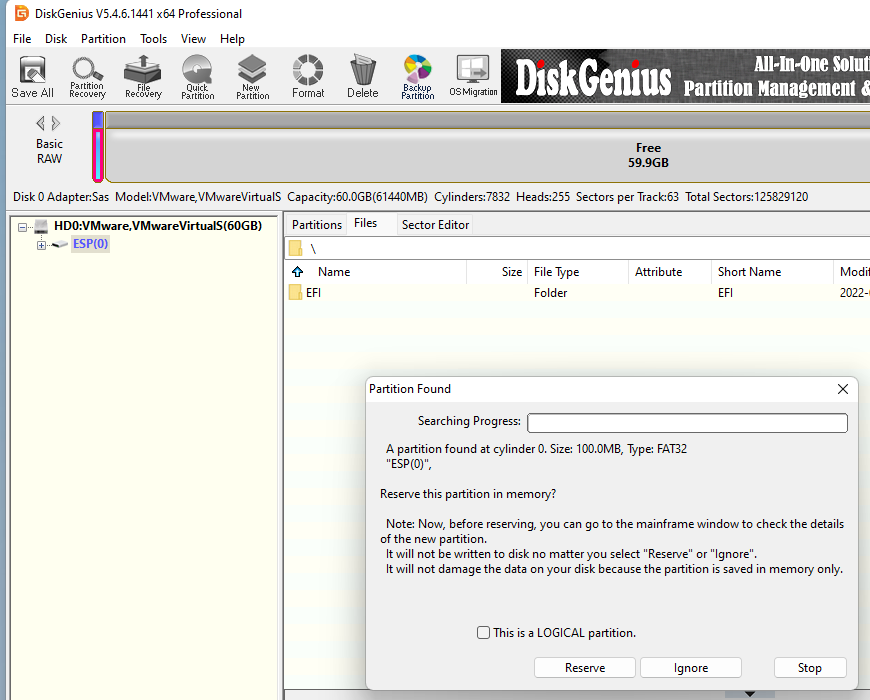Click the EFI folder icon
The image size is (870, 700).
[x=295, y=292]
